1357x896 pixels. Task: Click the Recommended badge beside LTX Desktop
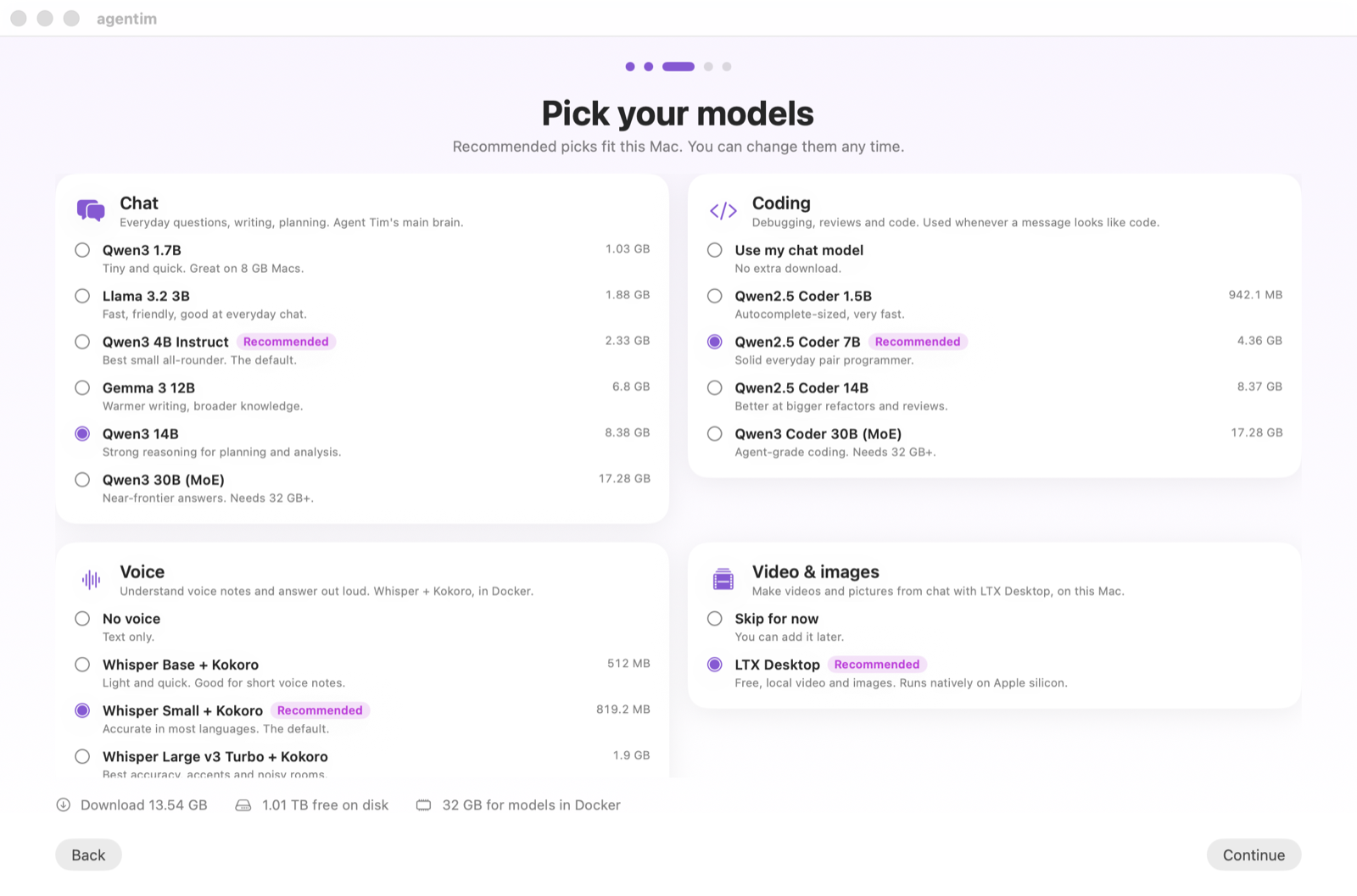877,665
